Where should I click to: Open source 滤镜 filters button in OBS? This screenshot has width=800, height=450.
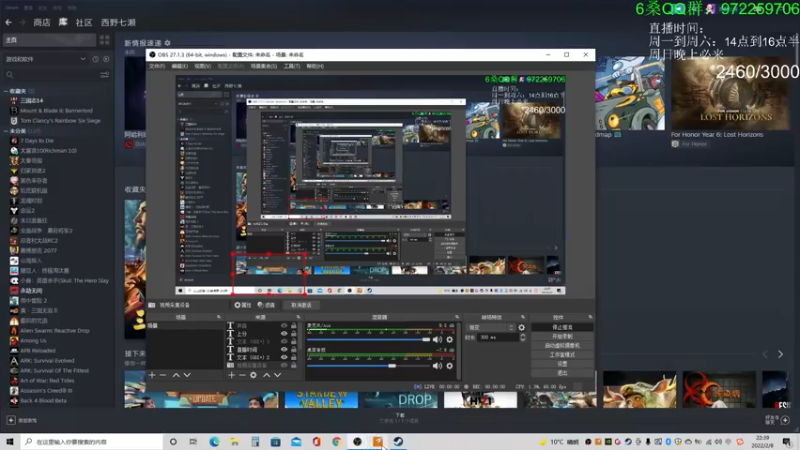coord(266,305)
